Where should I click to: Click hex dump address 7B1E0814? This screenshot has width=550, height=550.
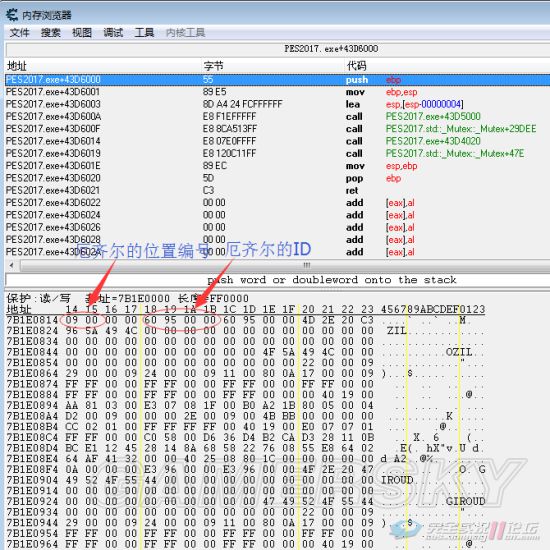tap(32, 320)
